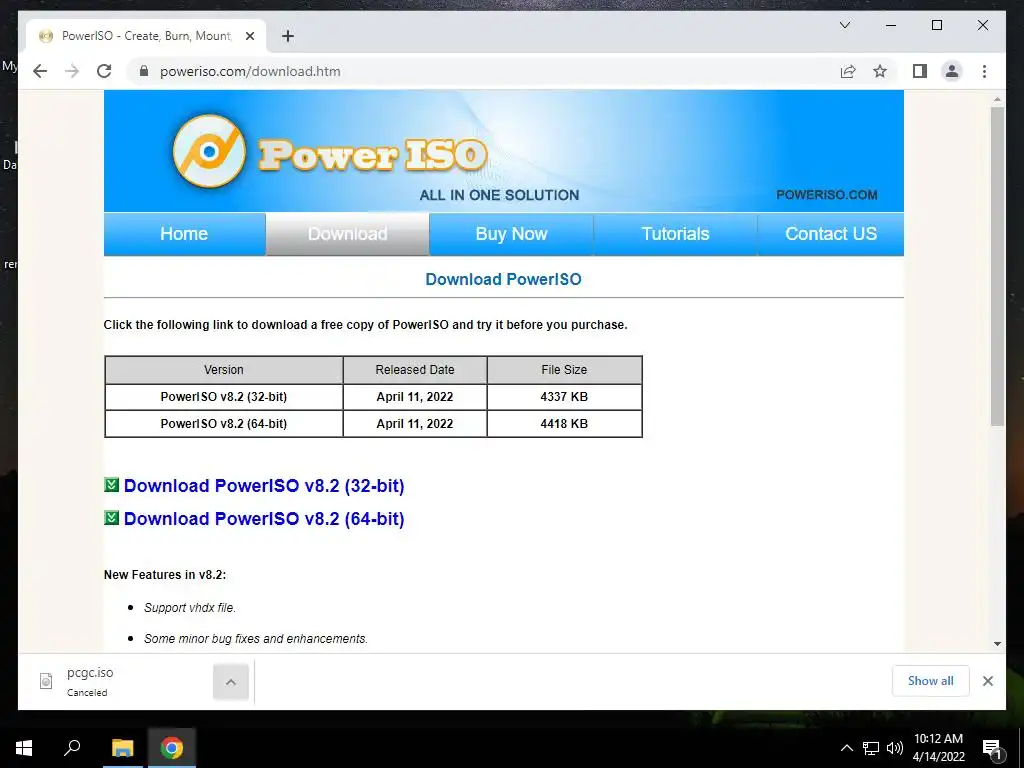
Task: Click the Chrome taskbar icon
Action: tap(172, 748)
